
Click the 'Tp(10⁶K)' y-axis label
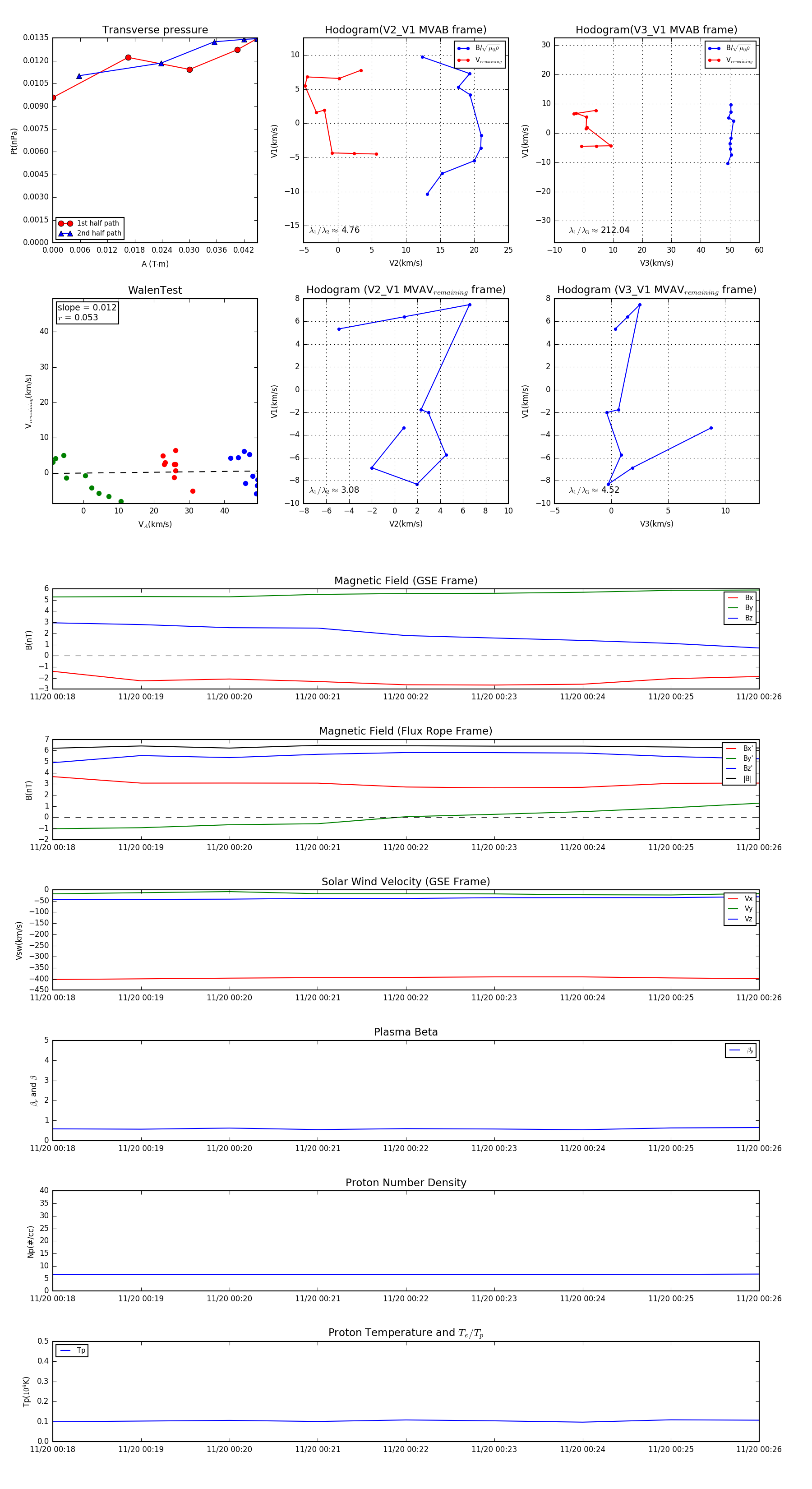tap(26, 1392)
